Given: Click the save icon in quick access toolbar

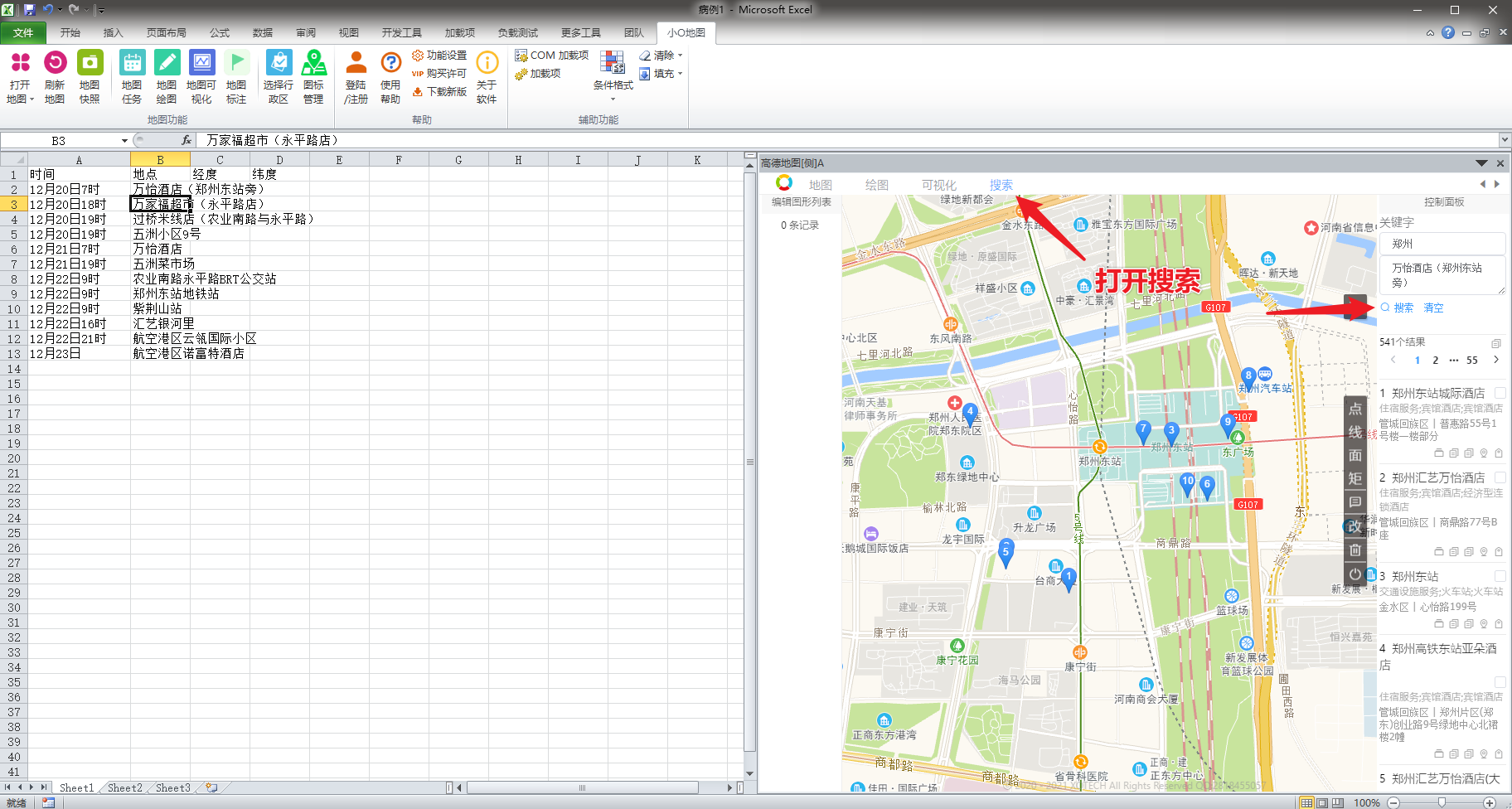Looking at the screenshot, I should point(29,10).
